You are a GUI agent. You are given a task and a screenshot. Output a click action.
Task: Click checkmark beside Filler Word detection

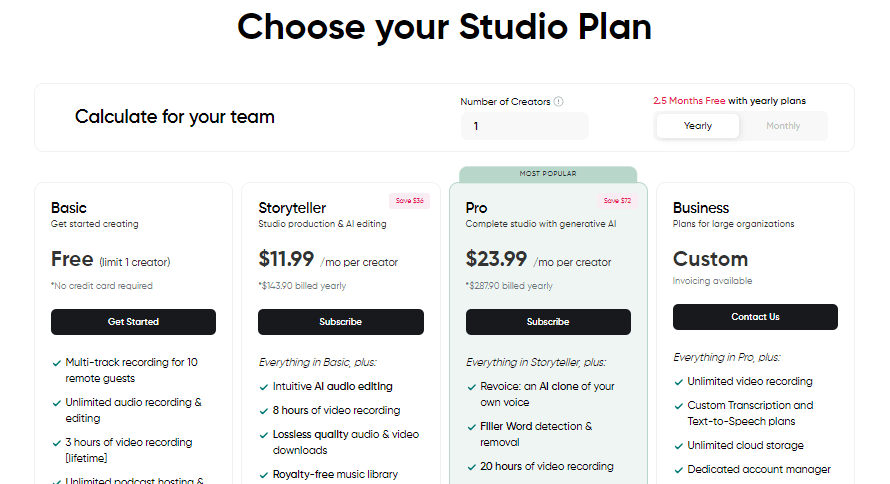pos(471,427)
